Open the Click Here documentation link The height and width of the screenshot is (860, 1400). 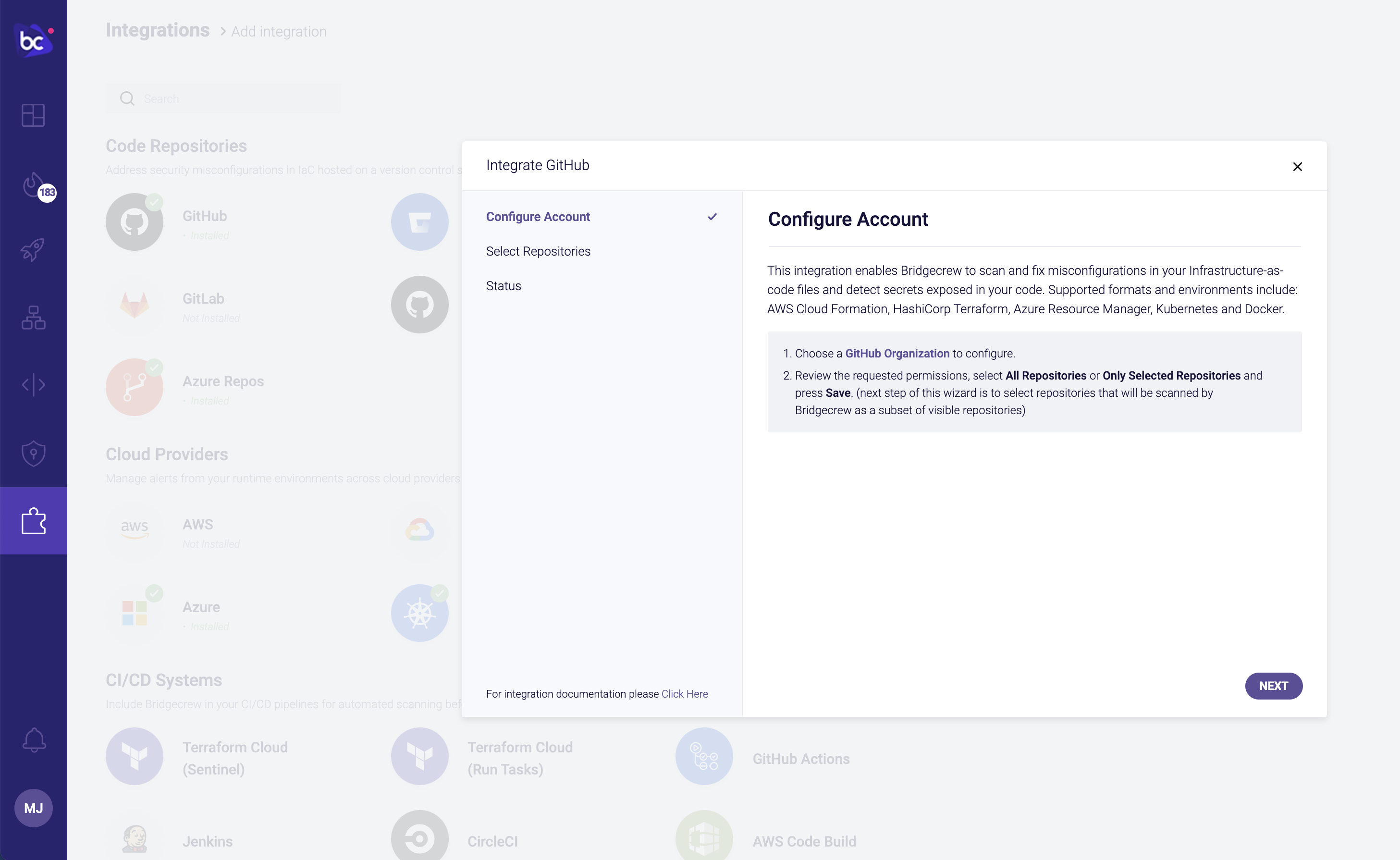(684, 694)
